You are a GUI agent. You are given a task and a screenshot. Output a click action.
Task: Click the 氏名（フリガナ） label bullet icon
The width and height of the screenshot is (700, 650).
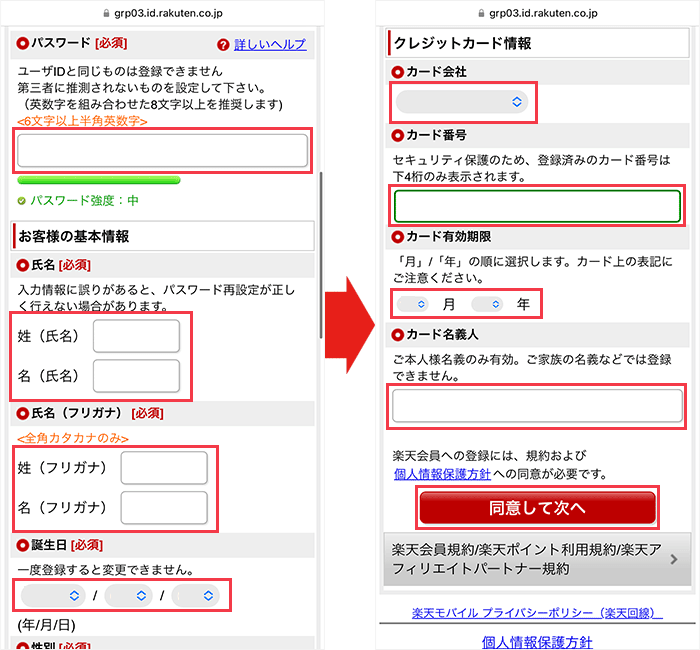22,413
